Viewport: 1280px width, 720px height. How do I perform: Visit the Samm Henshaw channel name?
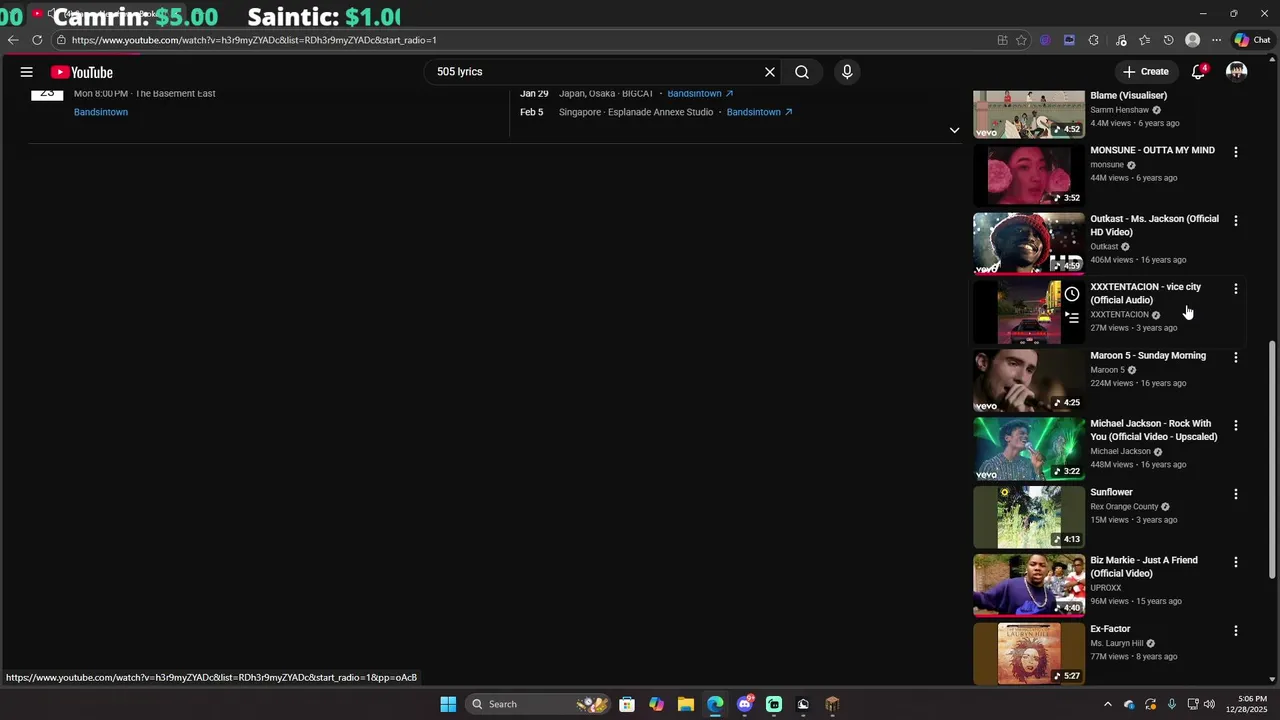pos(1120,110)
